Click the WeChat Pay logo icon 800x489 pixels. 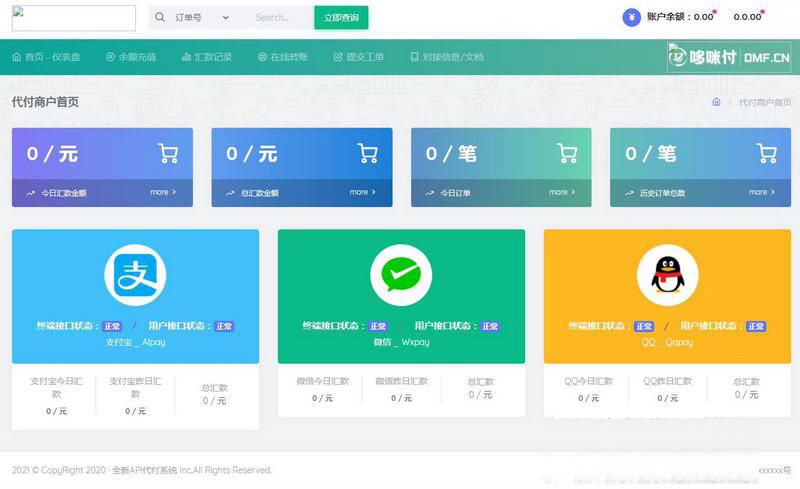tap(401, 275)
